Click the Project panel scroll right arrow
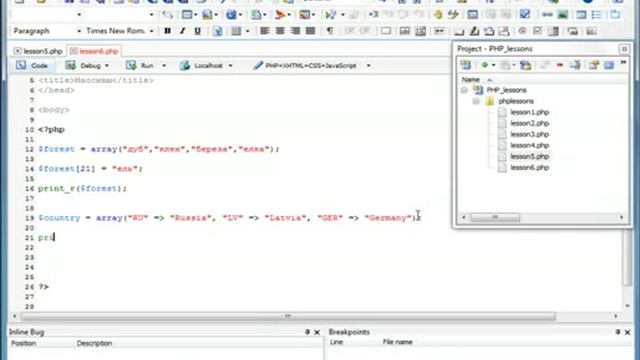This screenshot has width=640, height=360. coord(622,217)
